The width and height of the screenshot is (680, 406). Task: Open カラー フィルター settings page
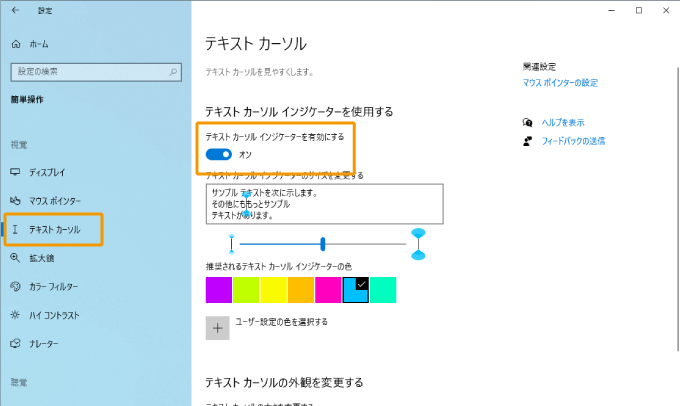(54, 287)
